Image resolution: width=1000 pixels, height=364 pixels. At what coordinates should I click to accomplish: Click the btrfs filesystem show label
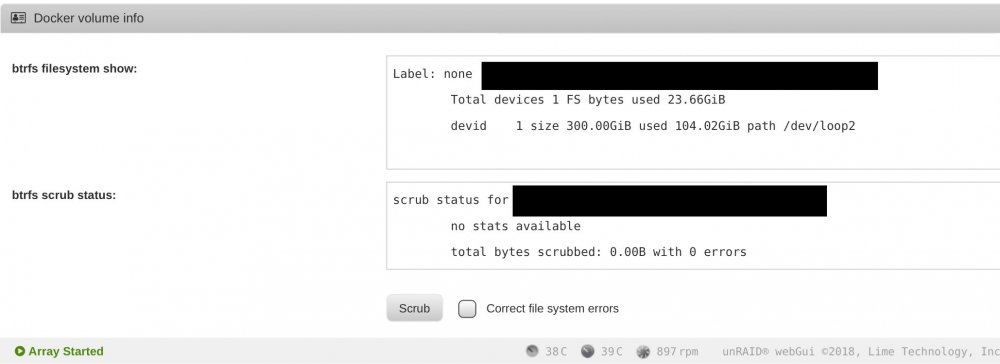[75, 69]
